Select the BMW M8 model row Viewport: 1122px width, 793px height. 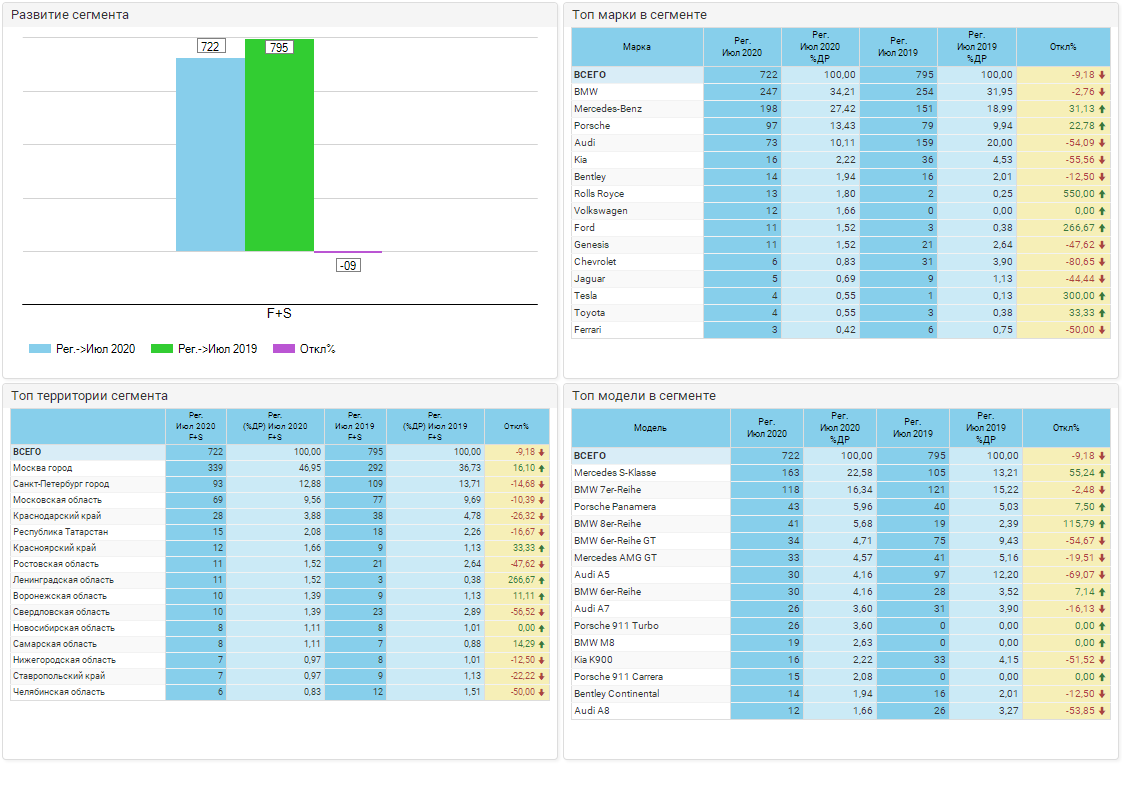pyautogui.click(x=841, y=643)
